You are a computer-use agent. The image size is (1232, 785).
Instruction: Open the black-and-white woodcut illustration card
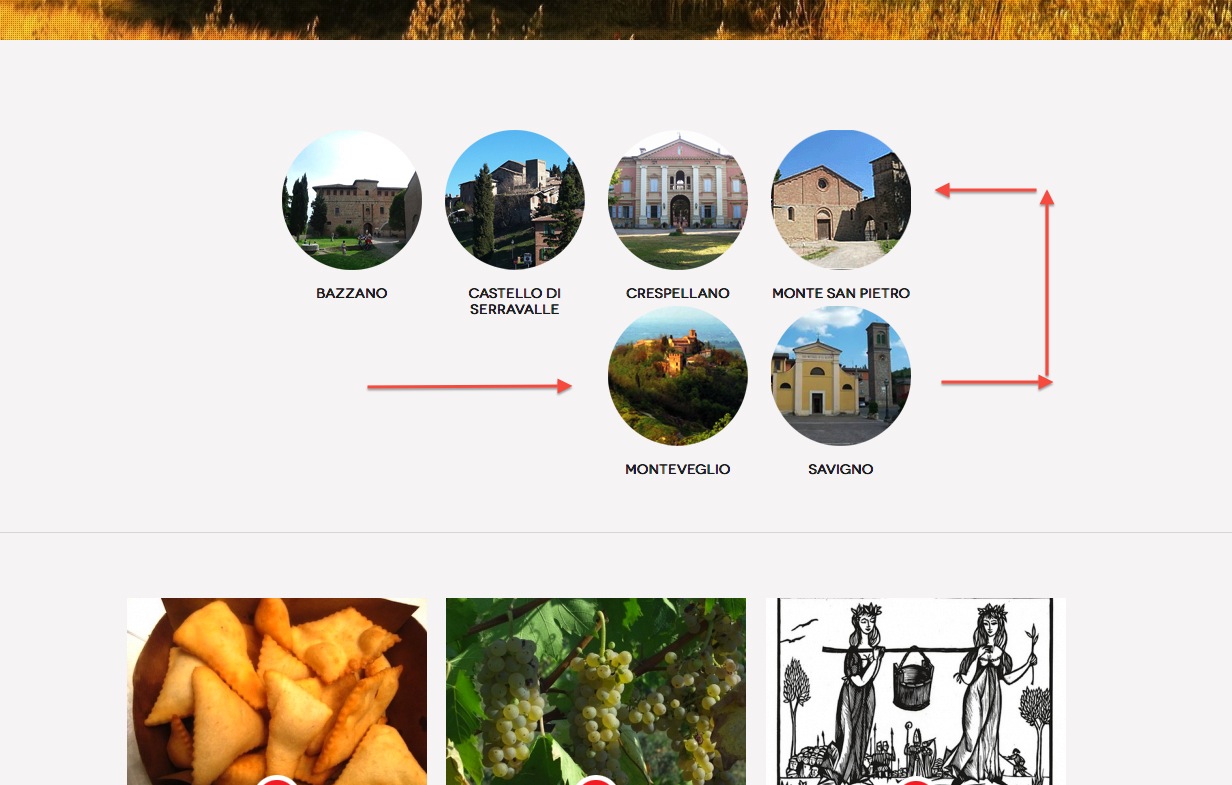click(916, 691)
